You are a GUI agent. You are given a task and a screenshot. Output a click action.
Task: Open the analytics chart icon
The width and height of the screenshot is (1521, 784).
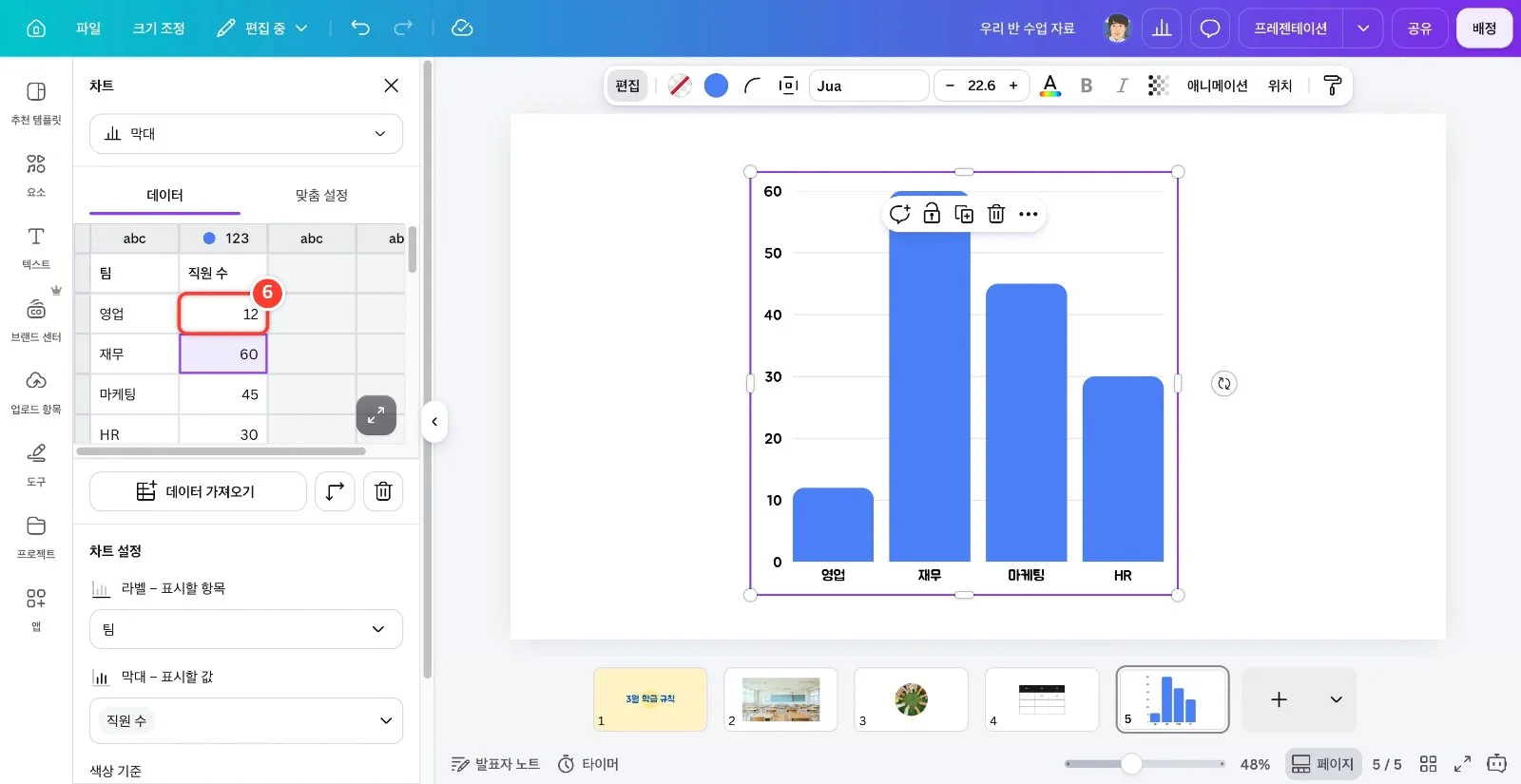[1162, 29]
